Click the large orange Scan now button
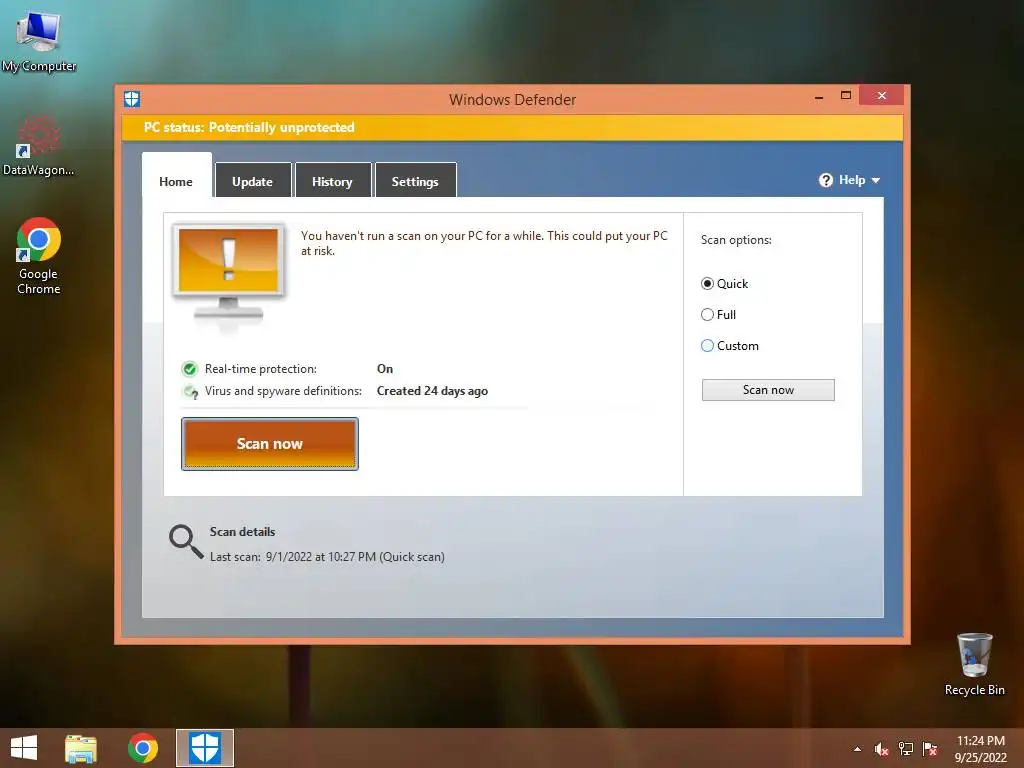 (270, 444)
